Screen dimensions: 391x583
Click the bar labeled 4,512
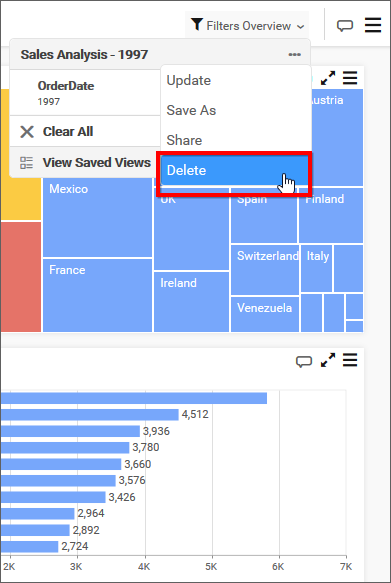tap(90, 415)
